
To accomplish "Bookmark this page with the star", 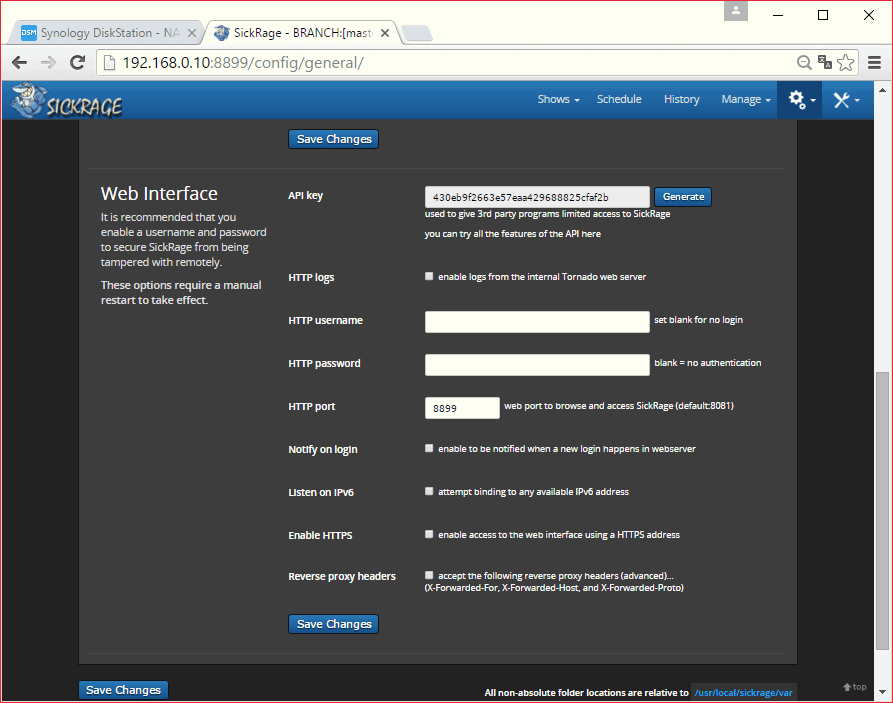I will coord(846,63).
